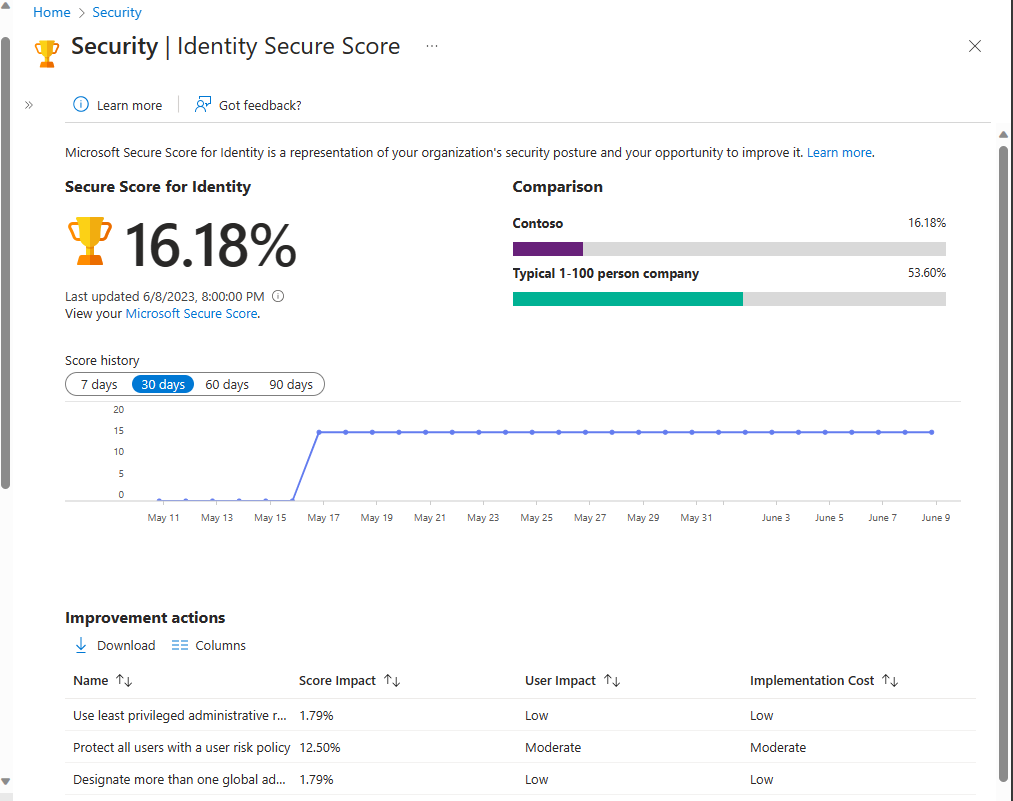
Task: Click the Got feedback icon
Action: click(202, 104)
